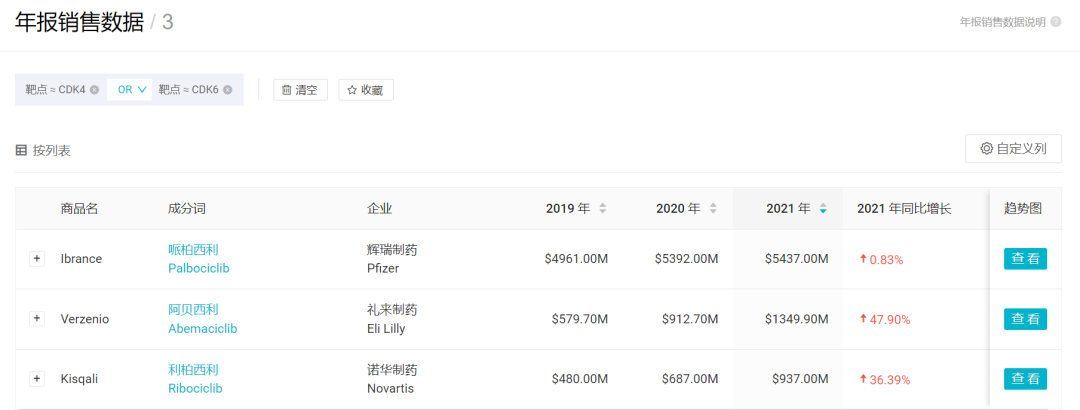Expand the Kisqali row
Image resolution: width=1080 pixels, height=410 pixels.
(37, 379)
